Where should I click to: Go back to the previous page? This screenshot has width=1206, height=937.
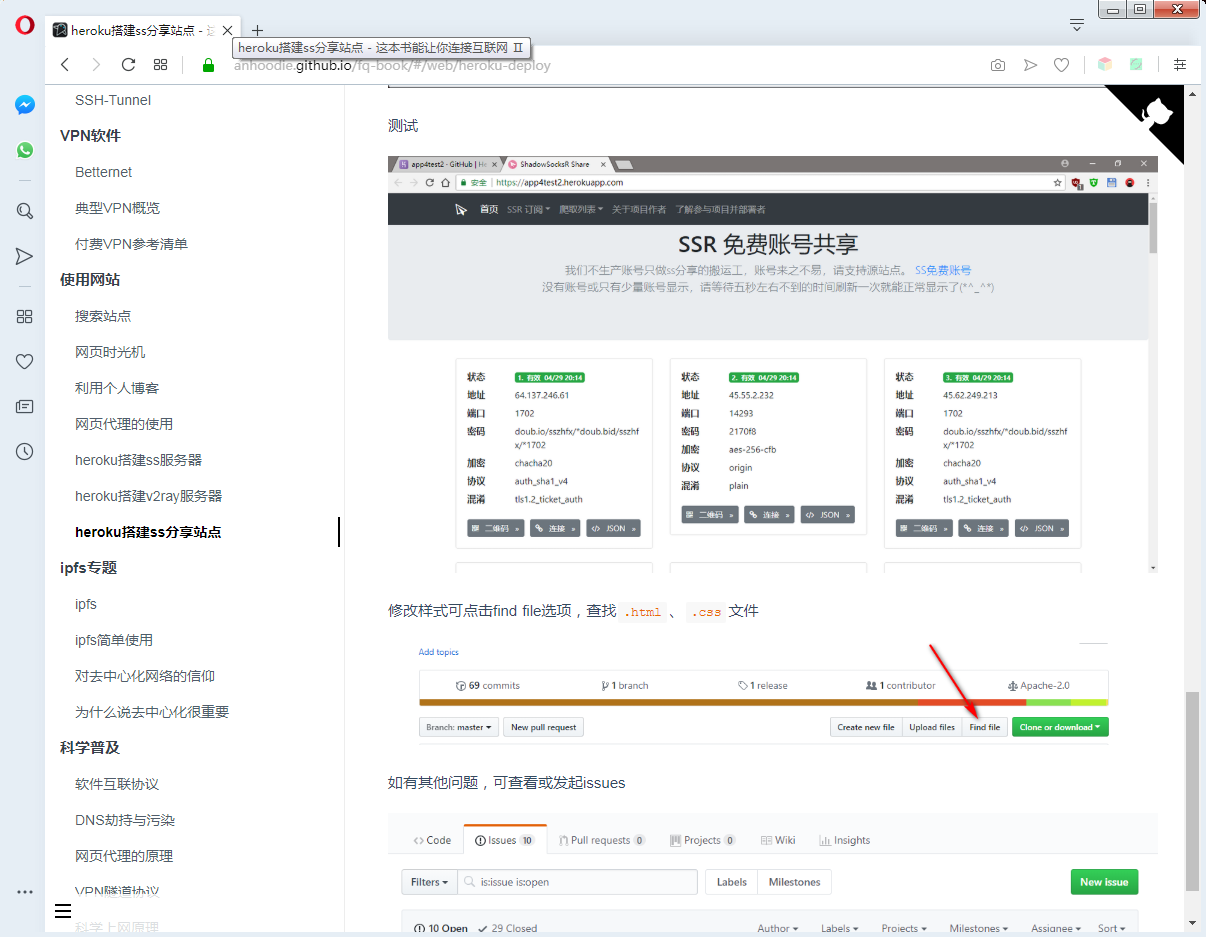click(65, 65)
